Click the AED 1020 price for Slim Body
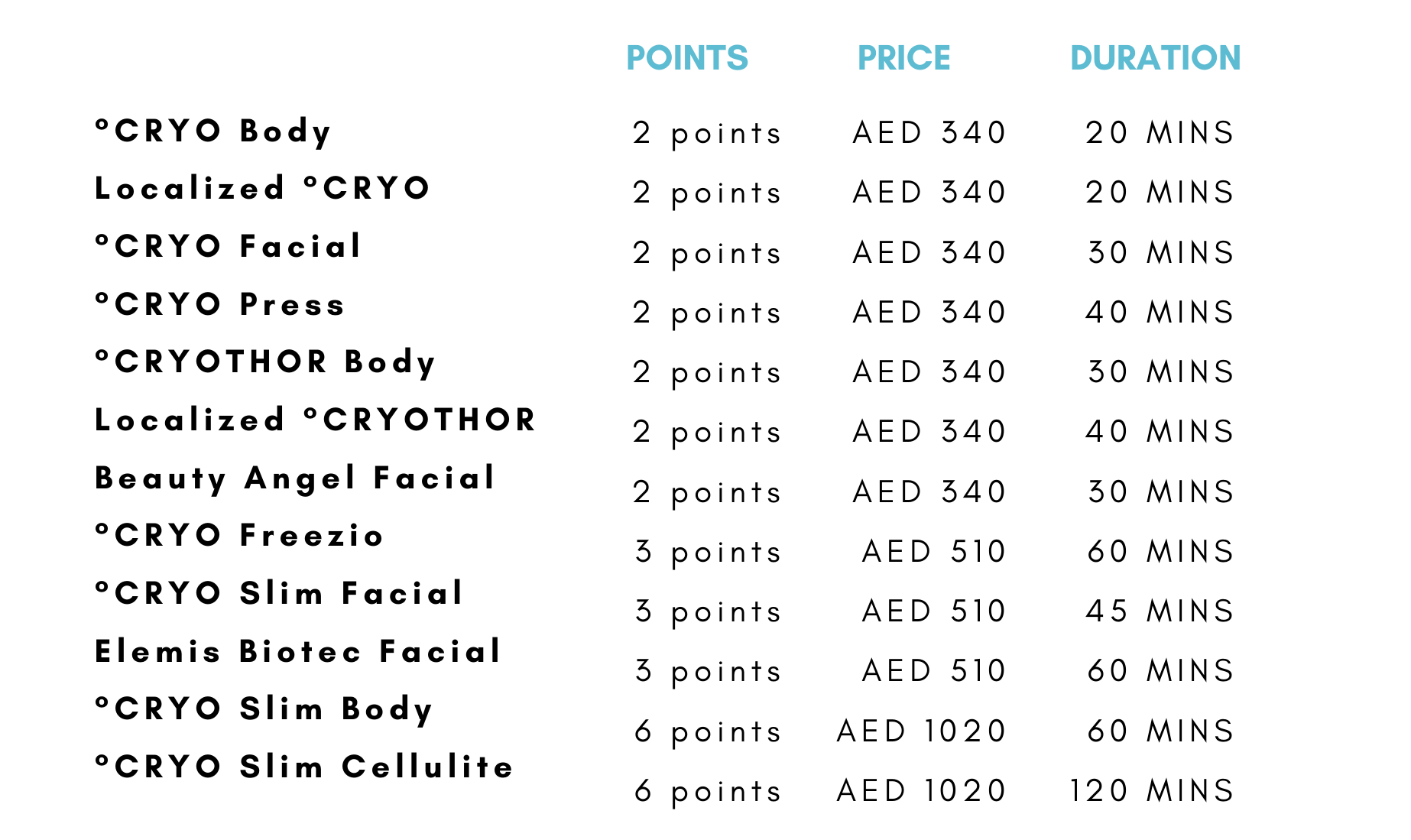This screenshot has width=1411, height=840. 921,731
